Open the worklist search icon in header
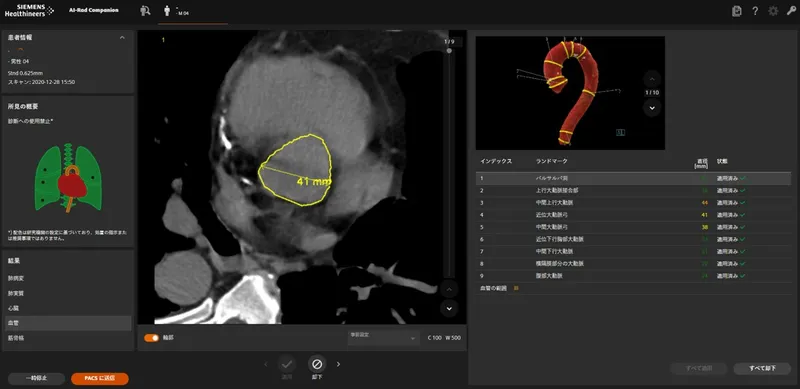800x389 pixels. 145,11
